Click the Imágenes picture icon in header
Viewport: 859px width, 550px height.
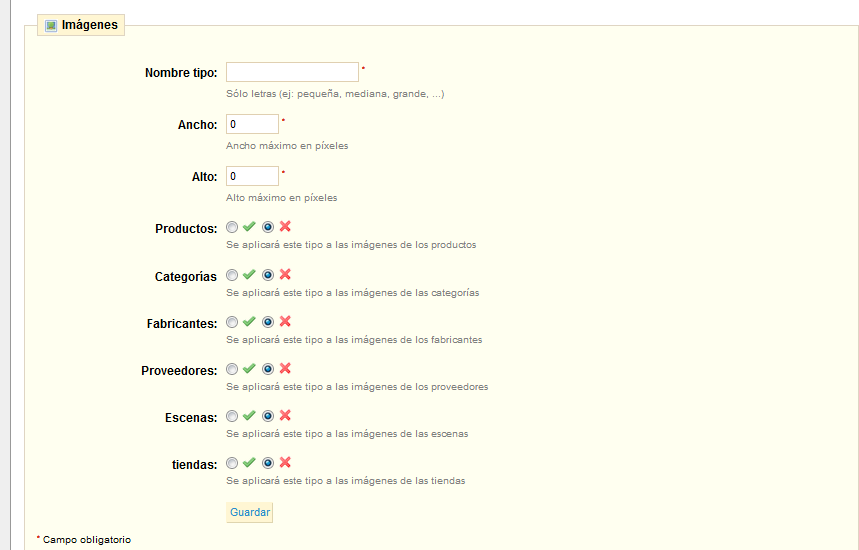pos(51,26)
